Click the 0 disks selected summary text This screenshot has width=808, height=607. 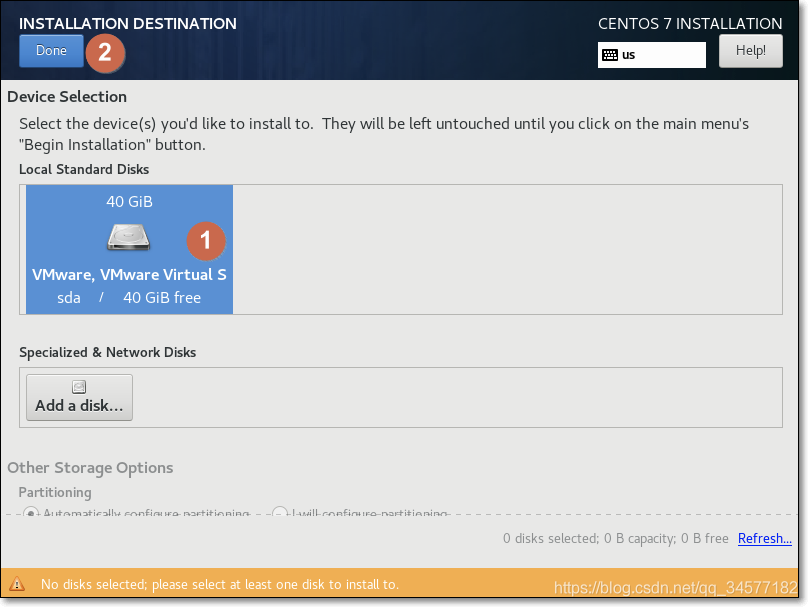616,538
